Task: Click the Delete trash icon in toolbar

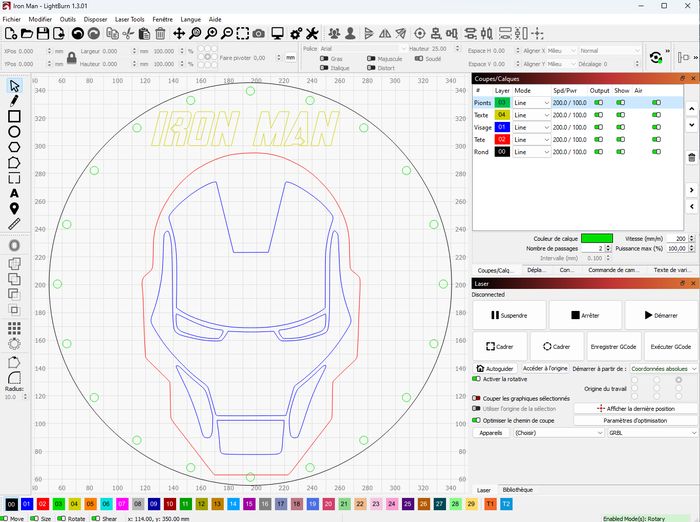Action: click(160, 33)
